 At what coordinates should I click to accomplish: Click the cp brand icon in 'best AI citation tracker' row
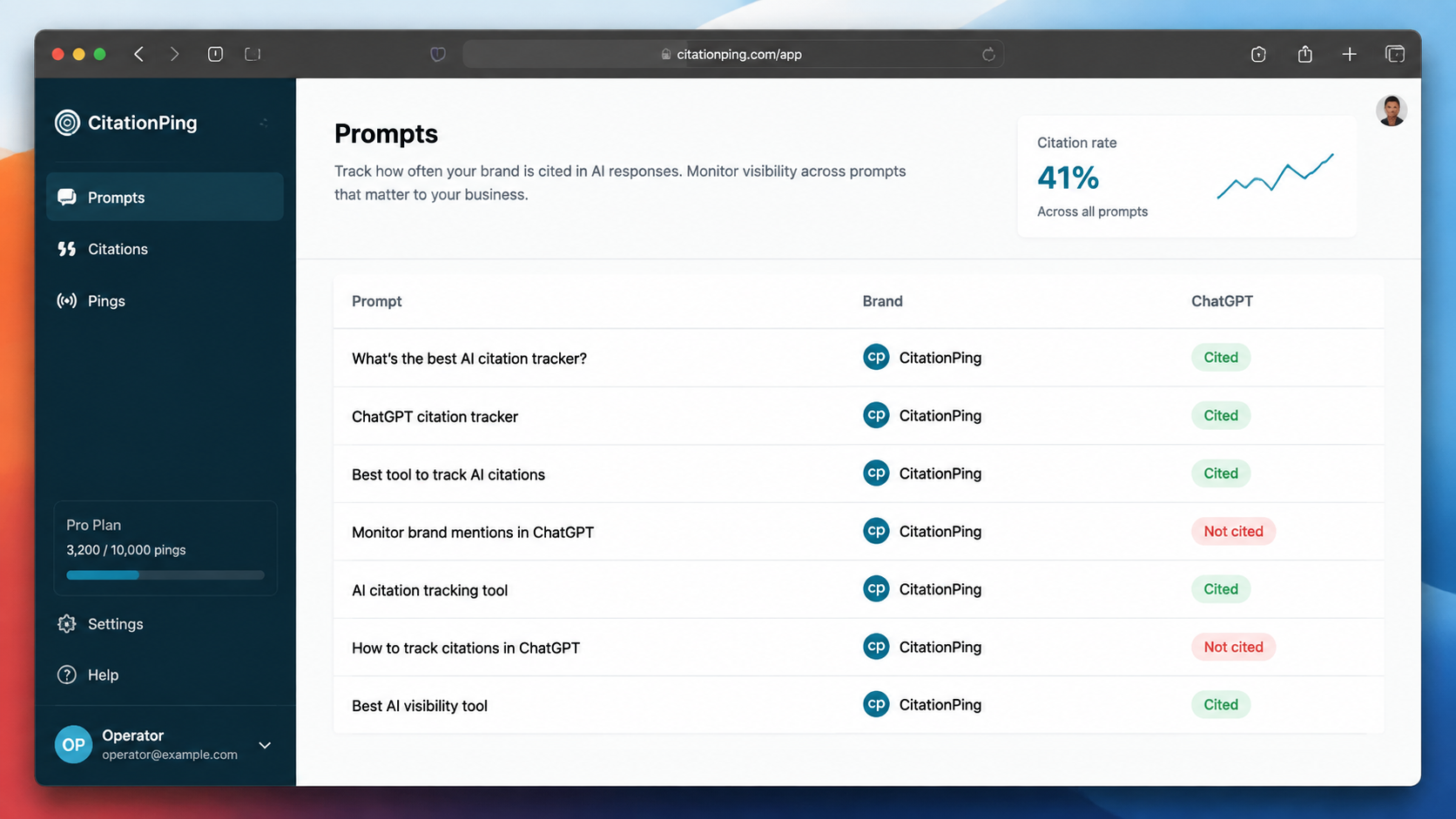(876, 357)
